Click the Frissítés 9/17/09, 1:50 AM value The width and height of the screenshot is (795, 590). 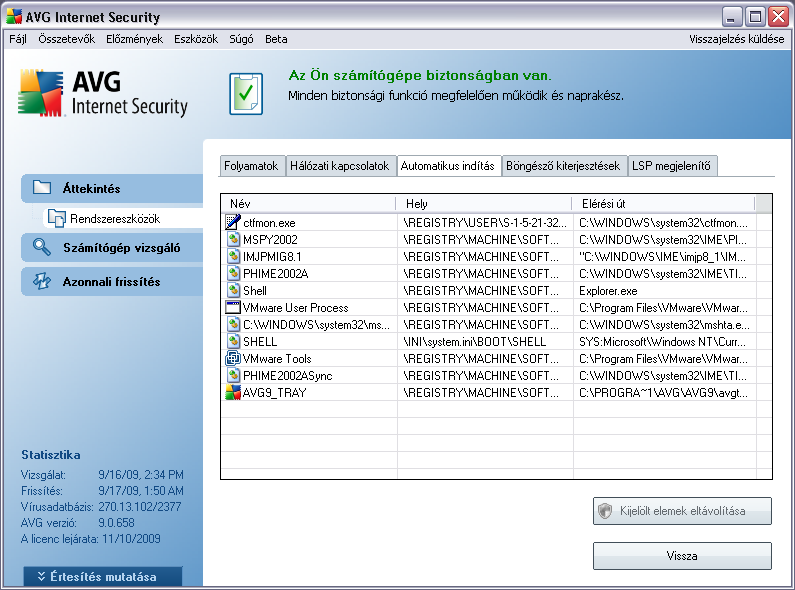[140, 491]
